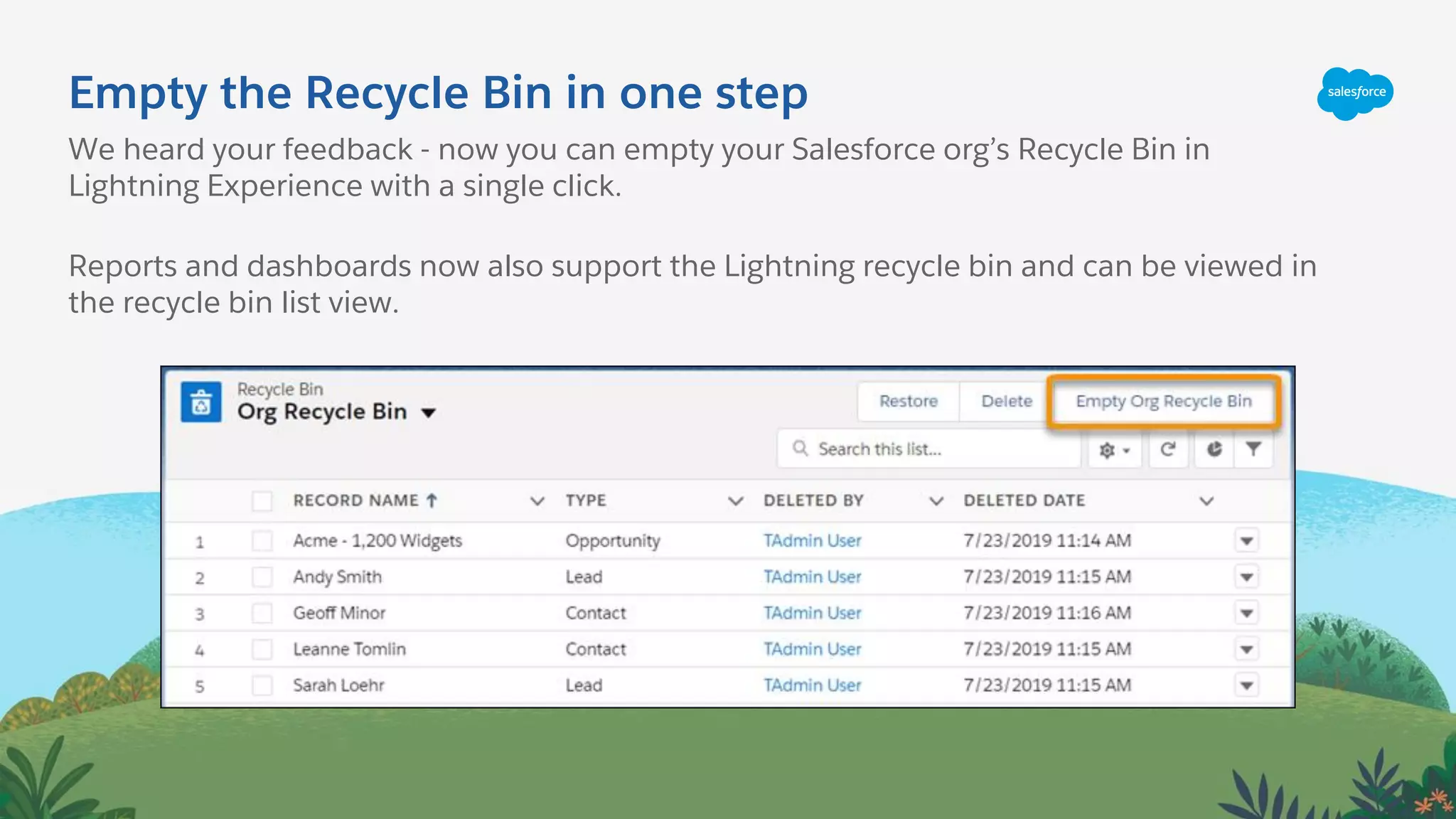The height and width of the screenshot is (819, 1456).
Task: Click the 7/23/2019 11:16 AM date cell
Action: click(x=1047, y=613)
